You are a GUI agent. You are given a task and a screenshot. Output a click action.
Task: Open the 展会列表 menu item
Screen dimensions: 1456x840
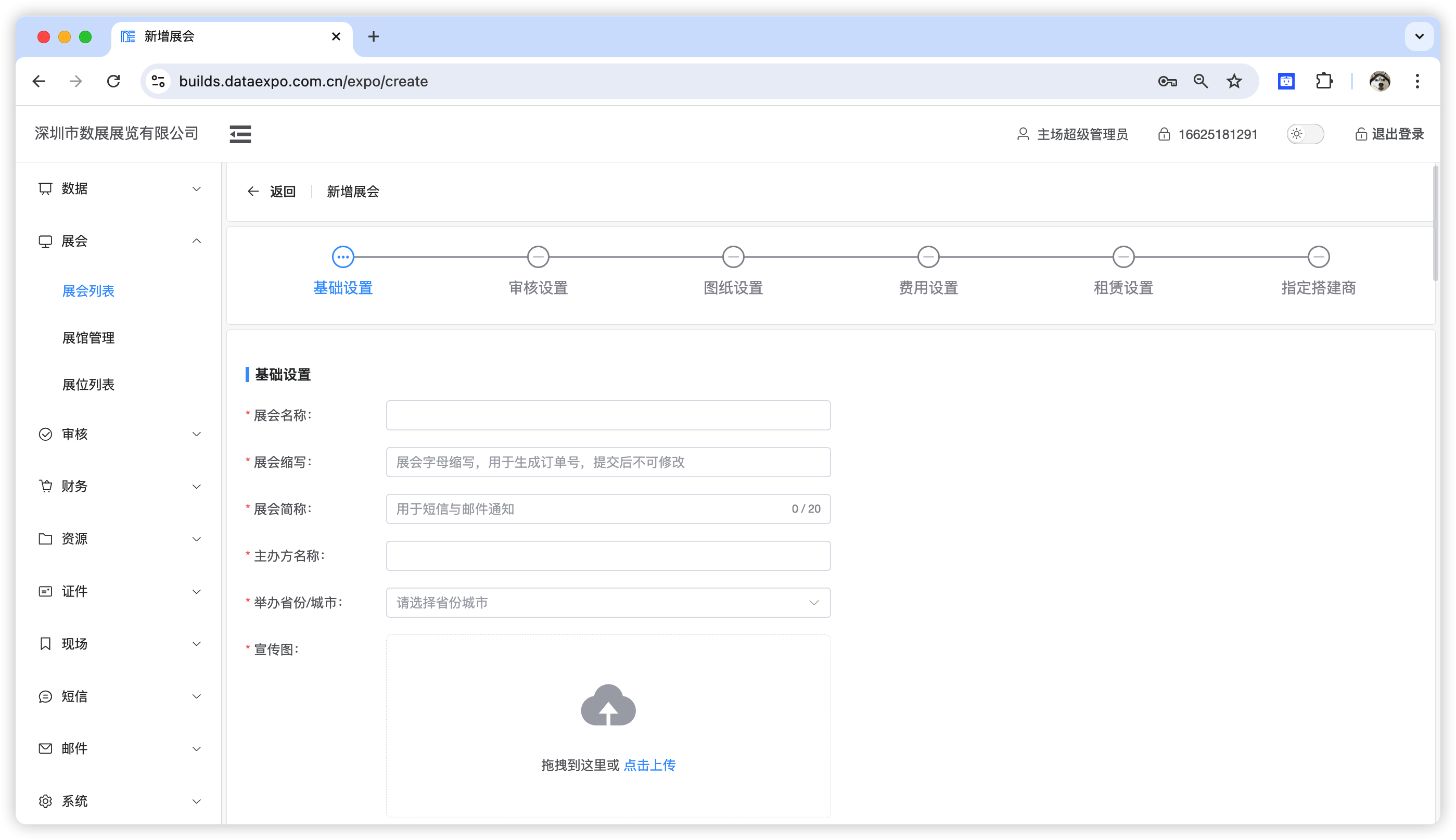coord(88,291)
